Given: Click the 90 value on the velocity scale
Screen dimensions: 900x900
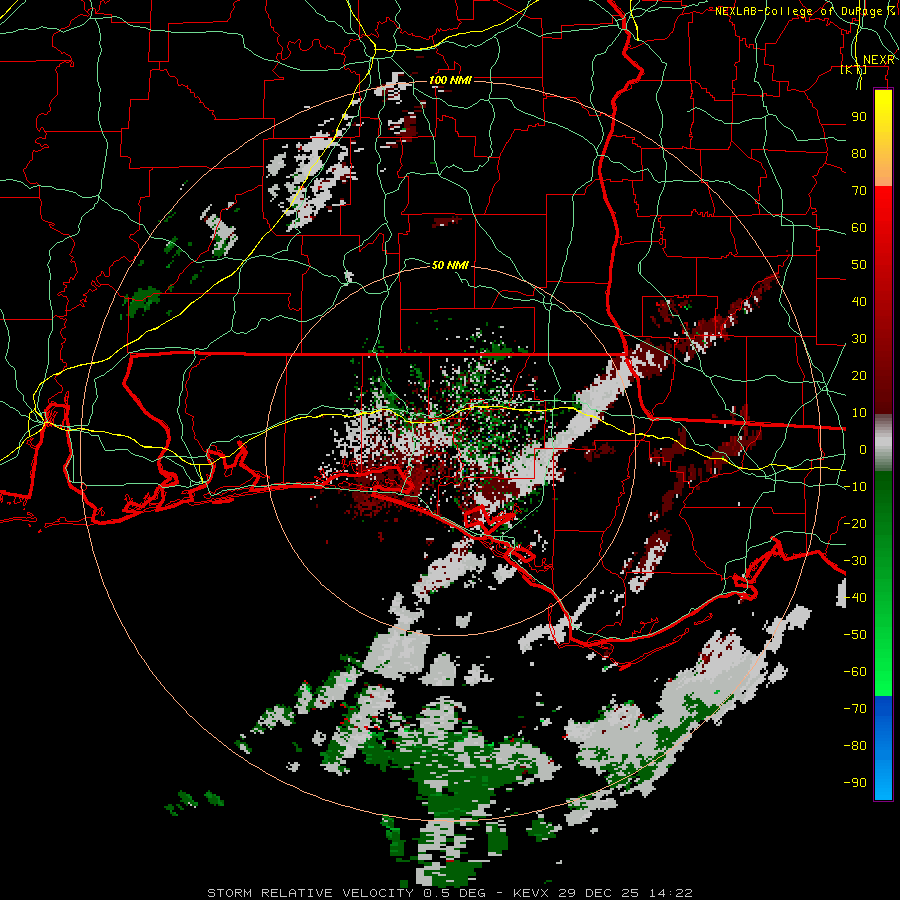Looking at the screenshot, I should pos(859,117).
